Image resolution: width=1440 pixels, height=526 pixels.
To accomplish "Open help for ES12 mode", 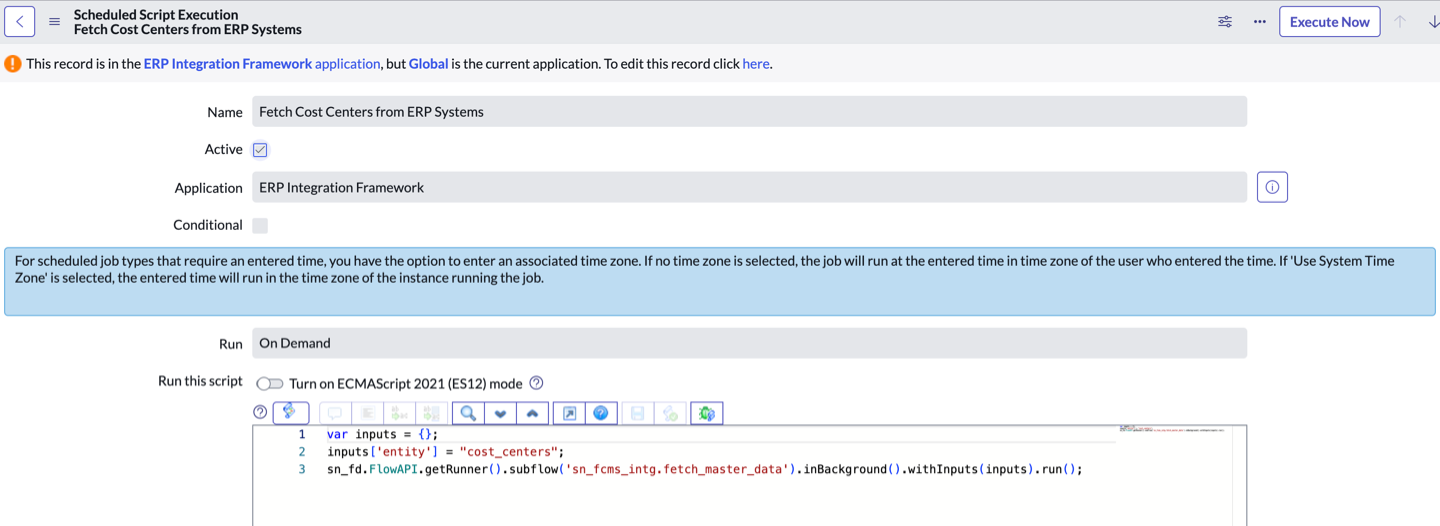I will (x=536, y=383).
